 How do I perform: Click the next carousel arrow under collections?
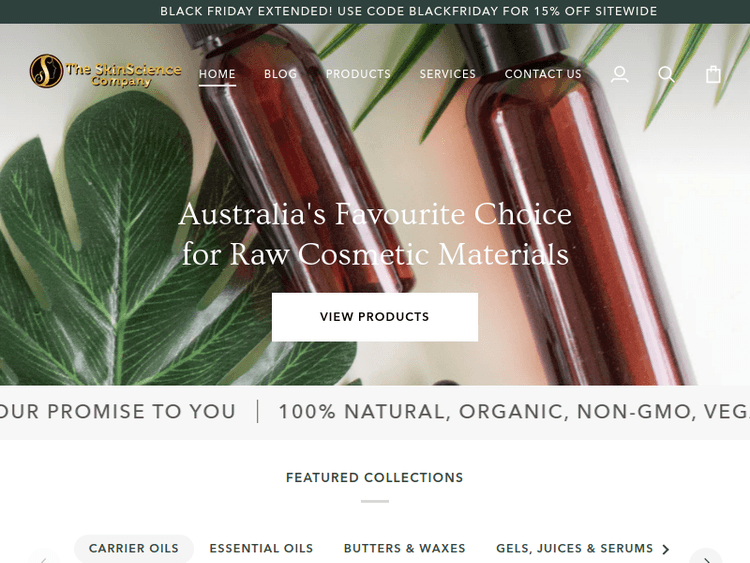[706, 557]
